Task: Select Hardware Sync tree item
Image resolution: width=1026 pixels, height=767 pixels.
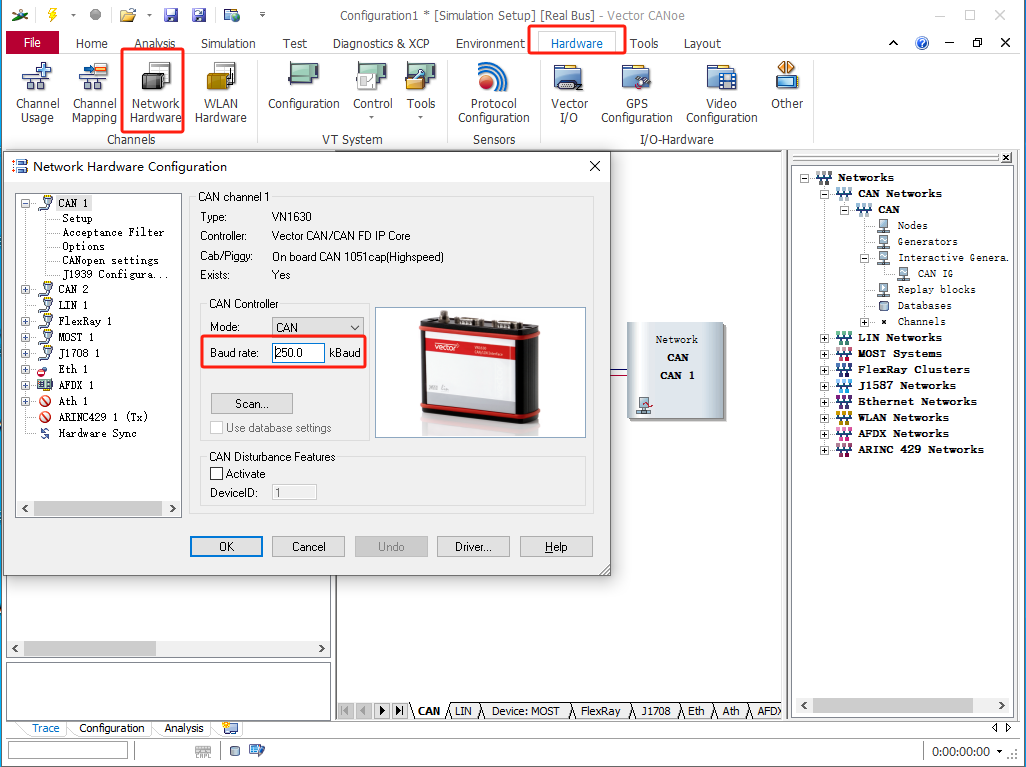Action: point(97,433)
